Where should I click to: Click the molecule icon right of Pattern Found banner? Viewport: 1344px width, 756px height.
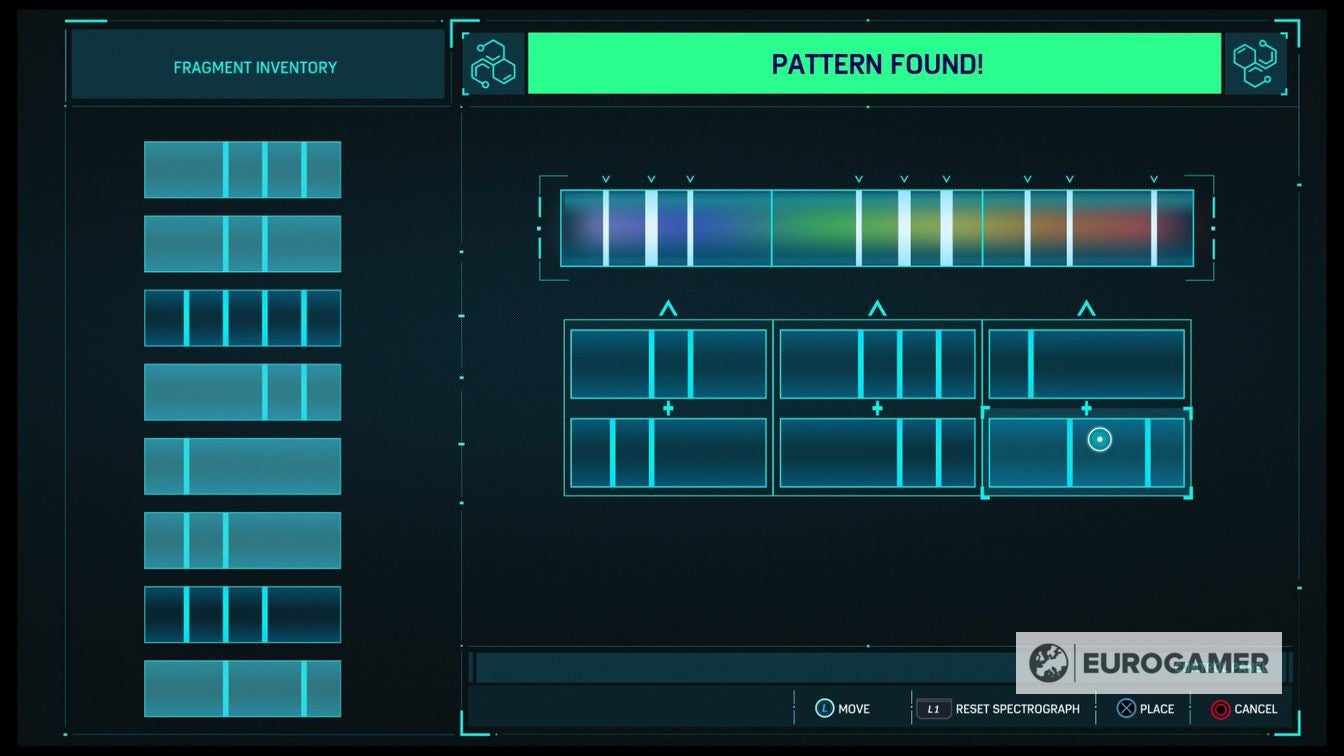(1254, 65)
